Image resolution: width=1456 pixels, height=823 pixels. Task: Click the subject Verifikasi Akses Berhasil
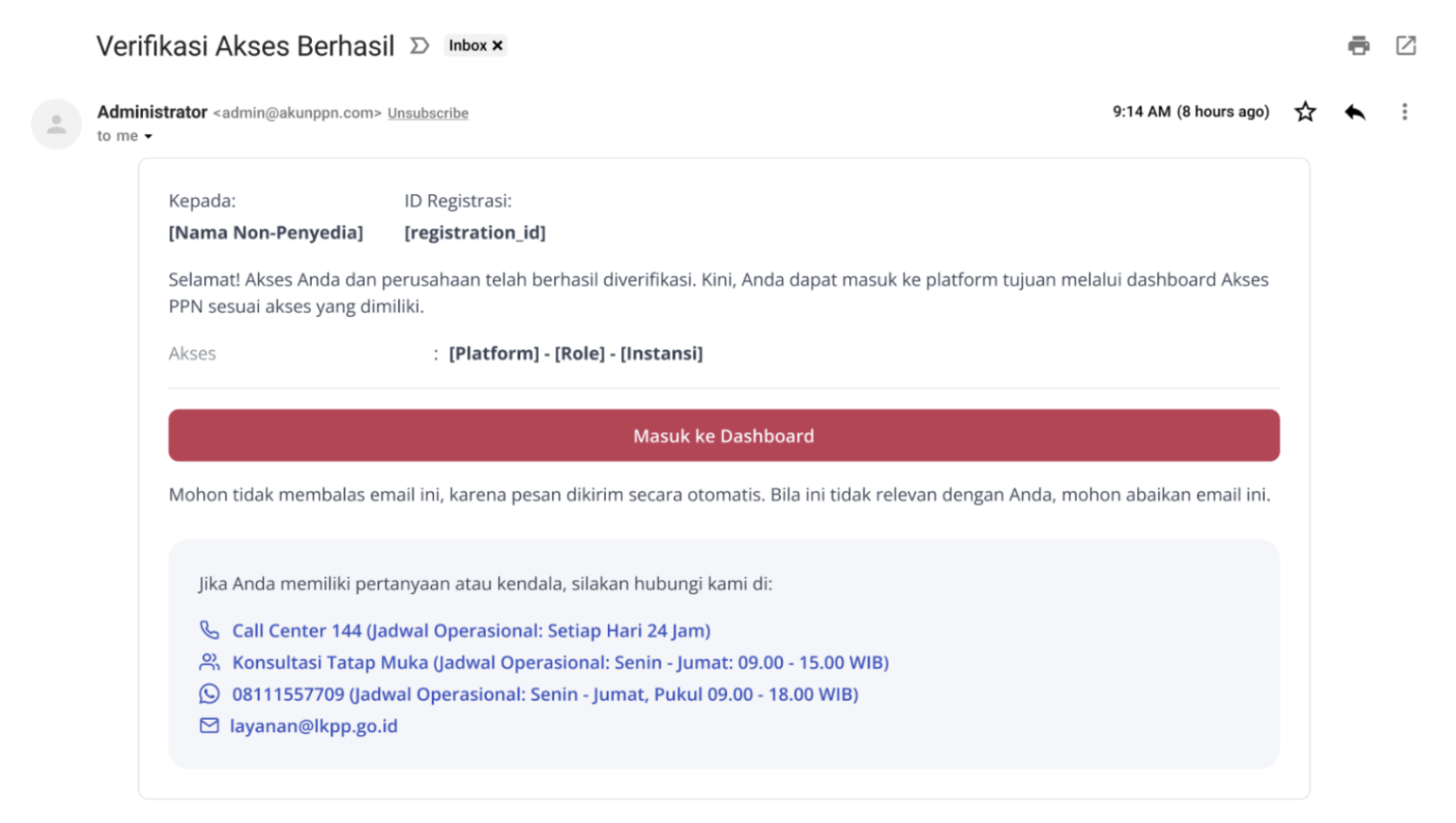(x=246, y=45)
